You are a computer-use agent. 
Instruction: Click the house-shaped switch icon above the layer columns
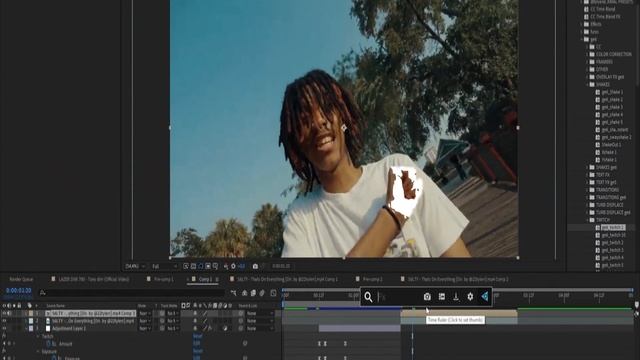[244, 293]
